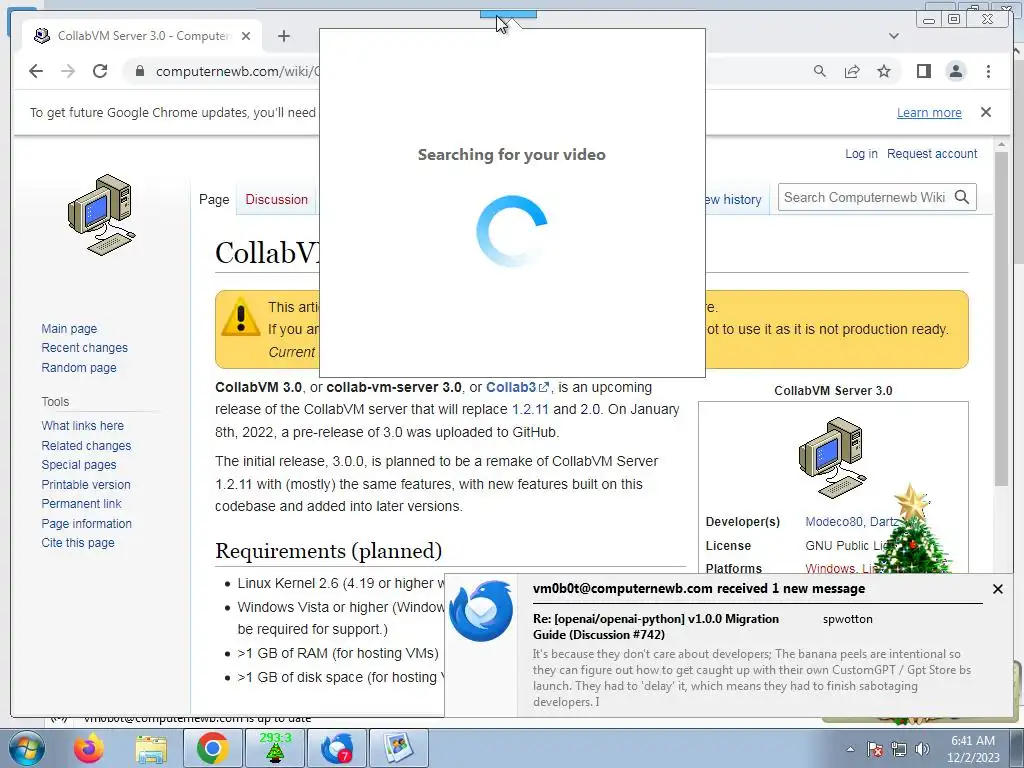Open the 1.2.11 version link
This screenshot has height=768, width=1024.
[x=530, y=409]
